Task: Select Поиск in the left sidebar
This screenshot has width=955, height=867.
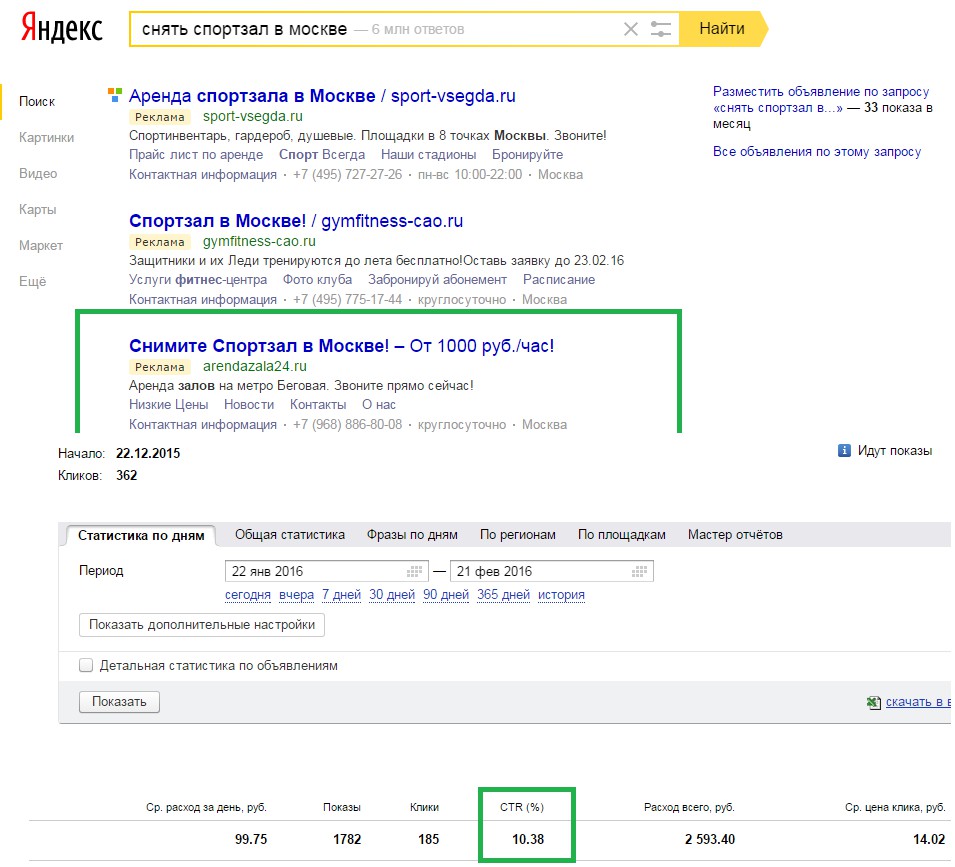Action: tap(37, 102)
